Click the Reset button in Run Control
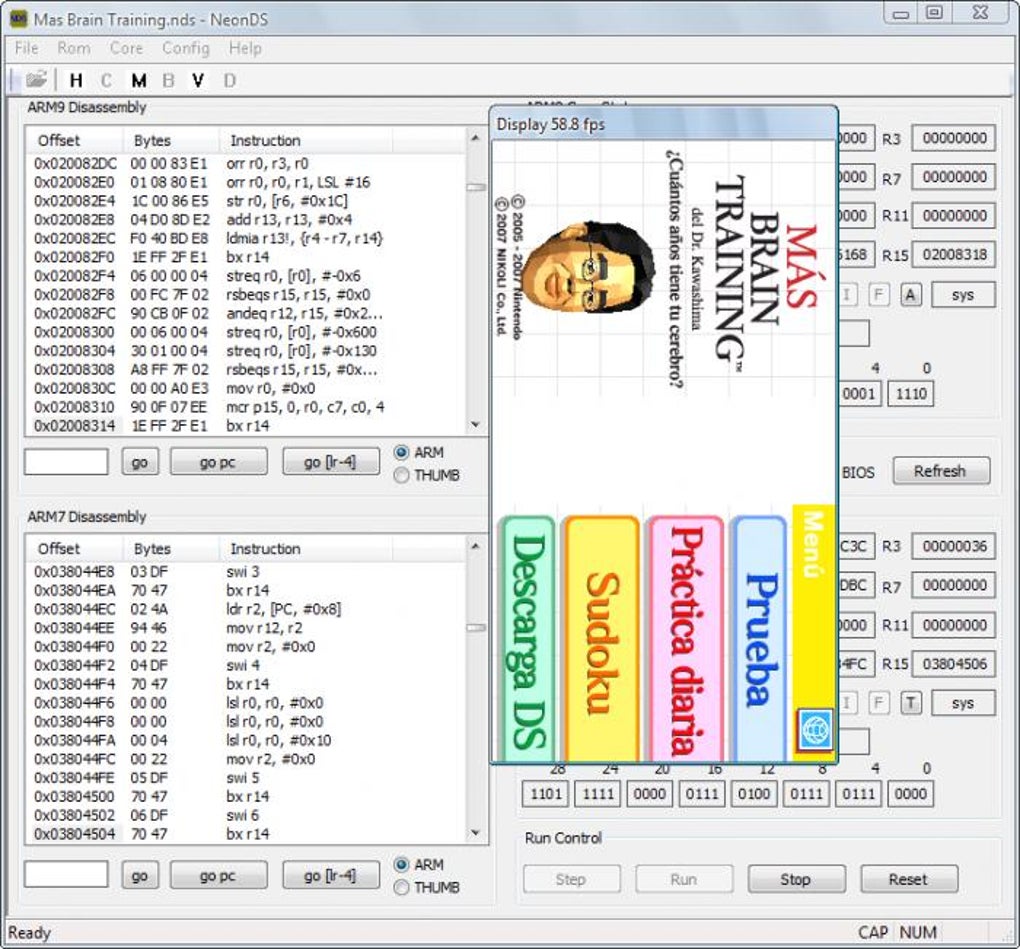The width and height of the screenshot is (1020, 949). (909, 879)
